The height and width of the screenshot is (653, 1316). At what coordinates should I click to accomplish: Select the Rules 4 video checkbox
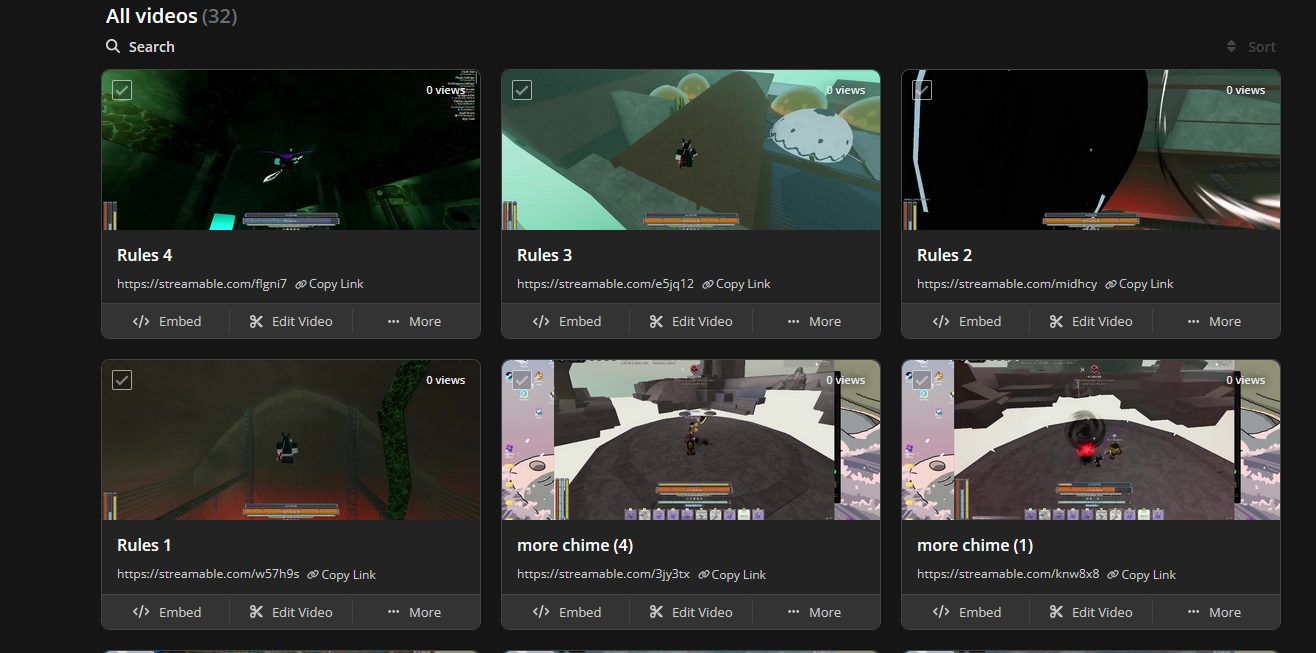pos(122,90)
